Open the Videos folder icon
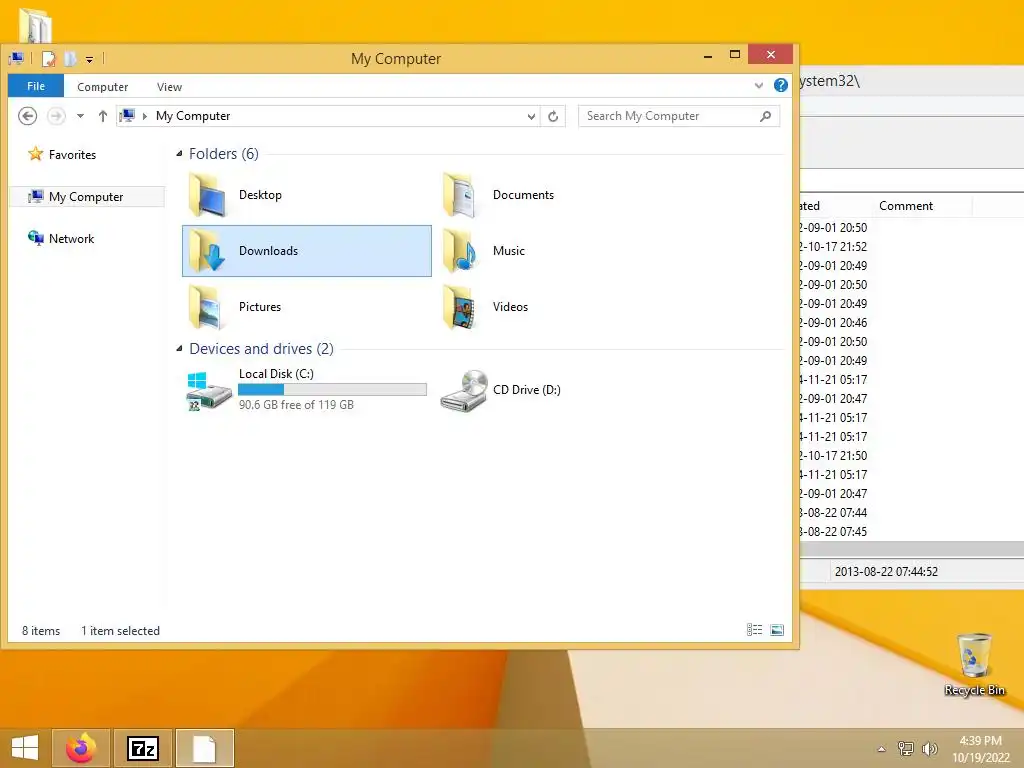The width and height of the screenshot is (1024, 768). coord(461,307)
